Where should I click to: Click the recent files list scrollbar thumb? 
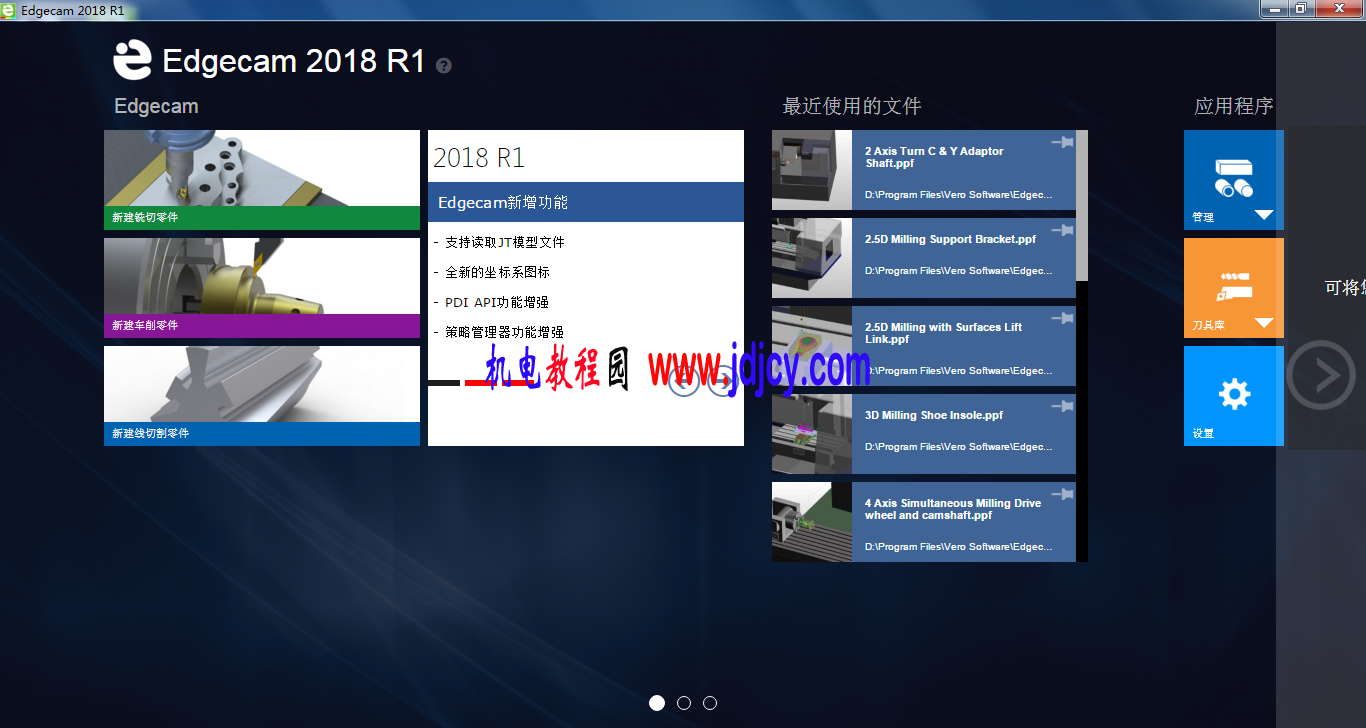tap(1082, 205)
